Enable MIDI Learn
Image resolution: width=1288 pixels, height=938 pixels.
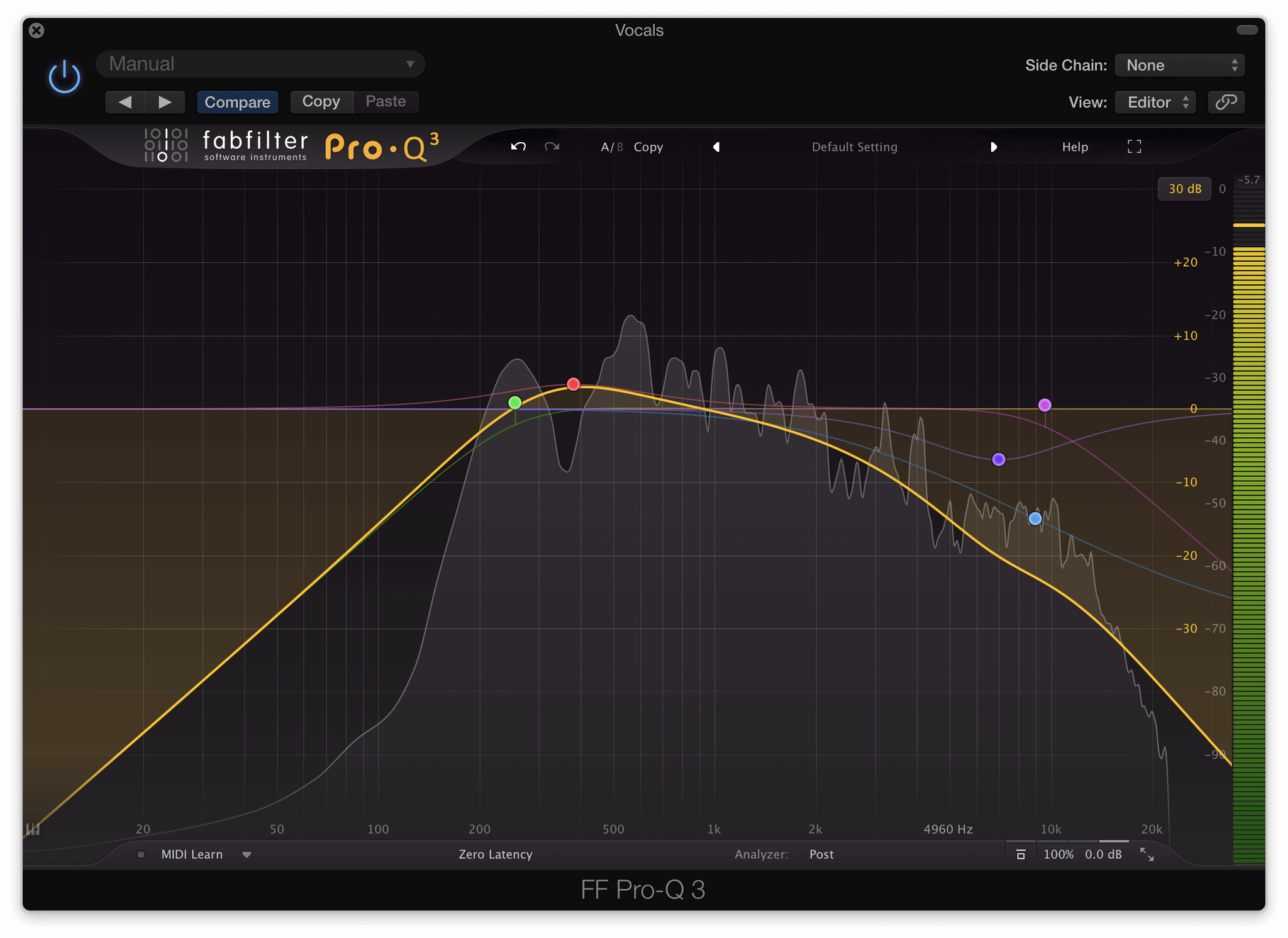click(x=192, y=854)
